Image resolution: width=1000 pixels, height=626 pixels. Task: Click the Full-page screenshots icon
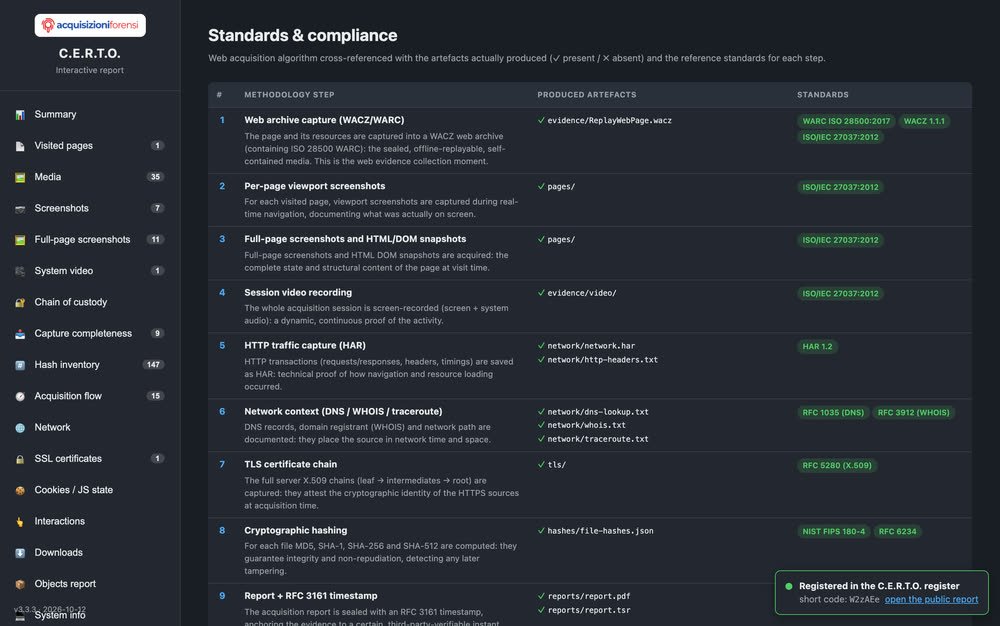tap(20, 240)
